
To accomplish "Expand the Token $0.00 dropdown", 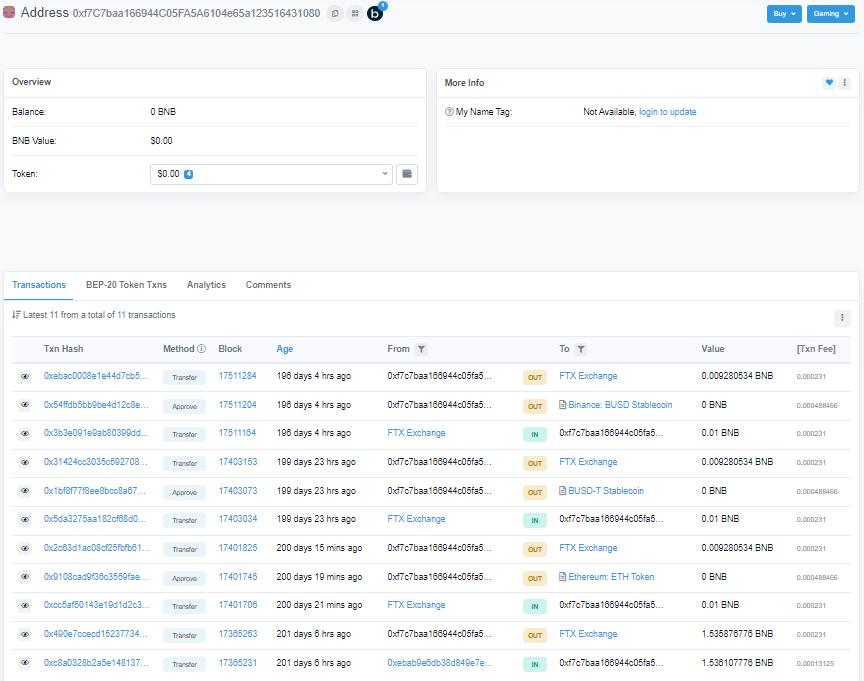I will tap(271, 174).
